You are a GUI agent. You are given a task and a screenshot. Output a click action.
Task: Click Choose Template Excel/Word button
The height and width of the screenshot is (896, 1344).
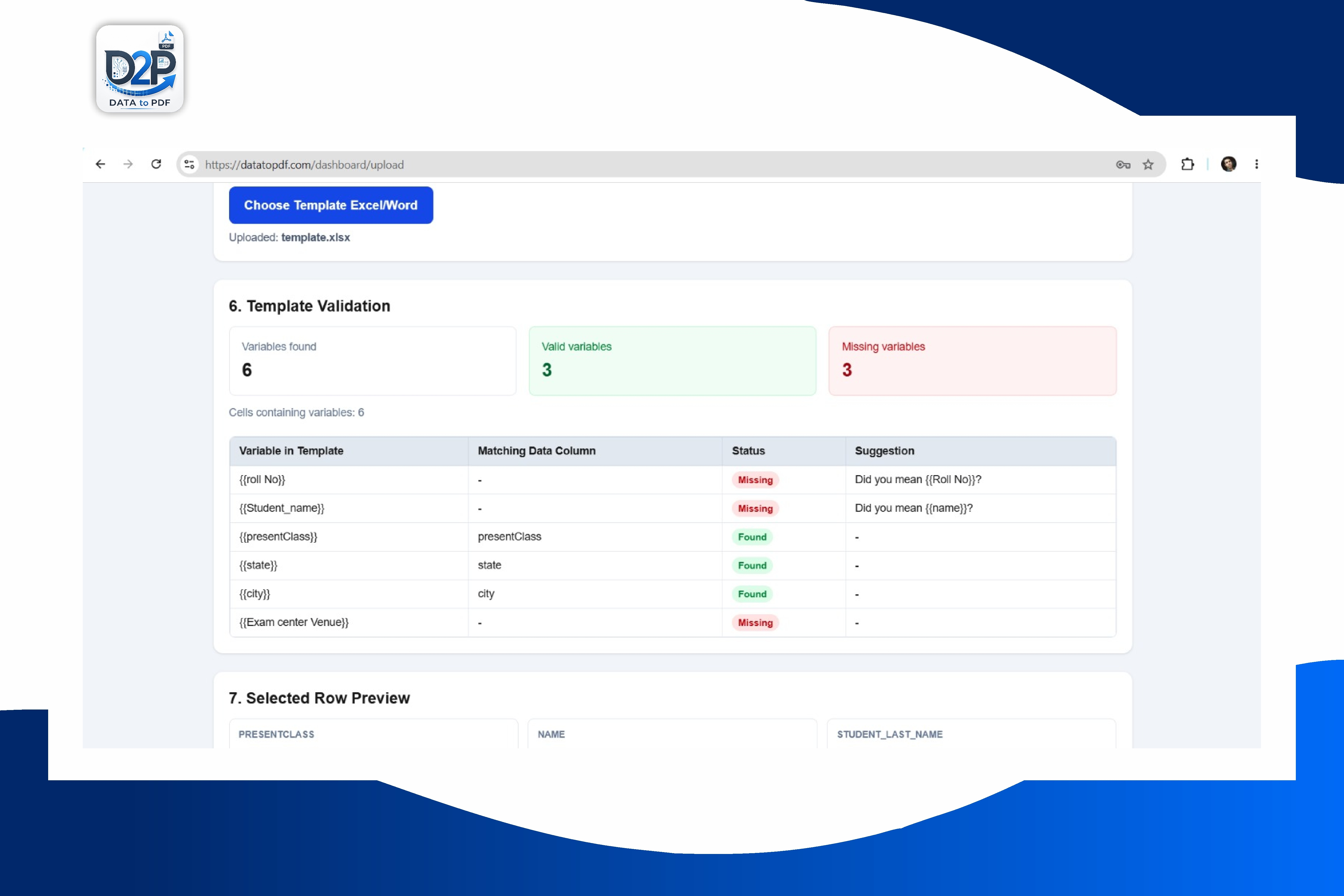pyautogui.click(x=331, y=205)
